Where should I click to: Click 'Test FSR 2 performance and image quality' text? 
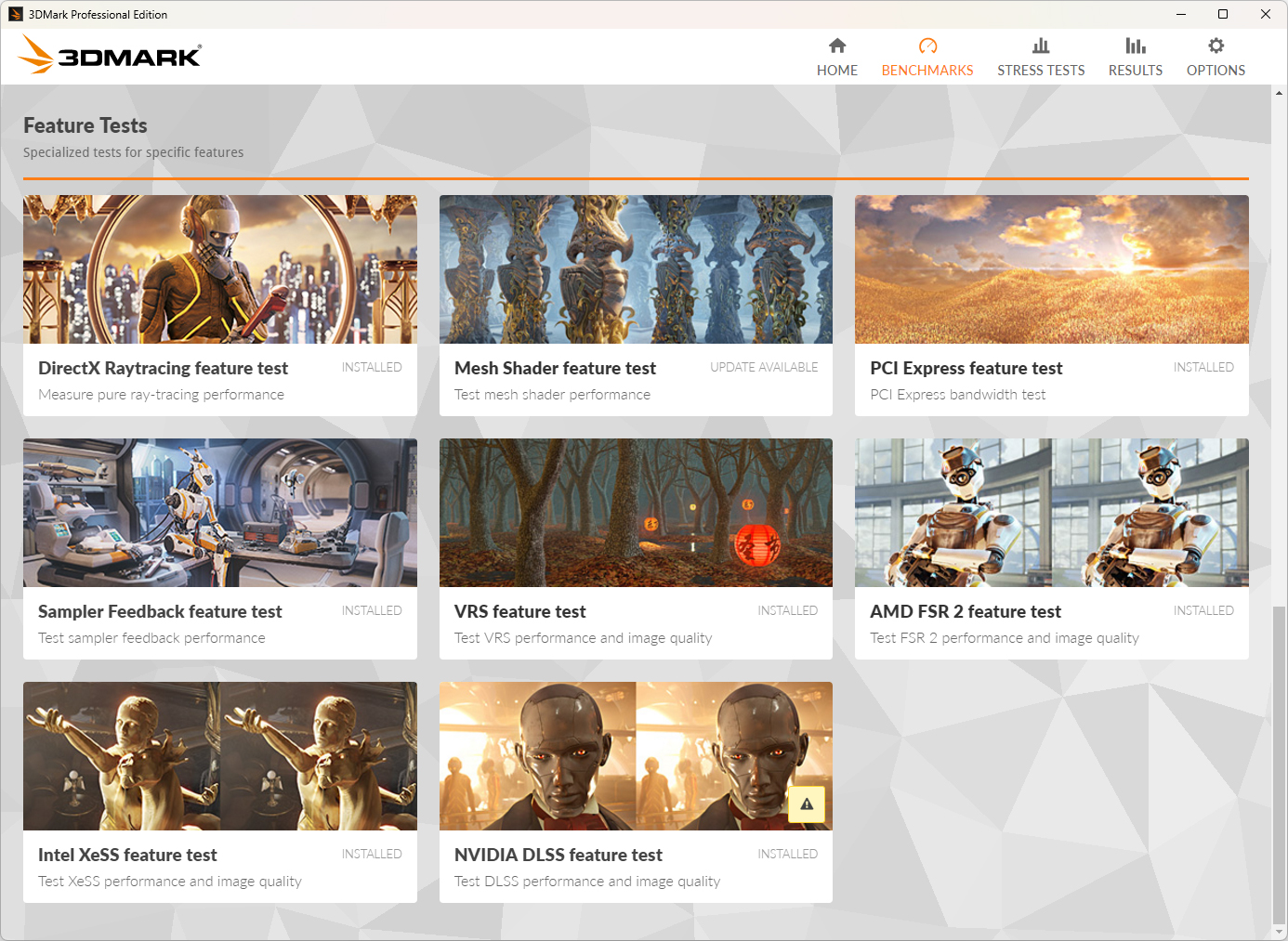point(1004,638)
